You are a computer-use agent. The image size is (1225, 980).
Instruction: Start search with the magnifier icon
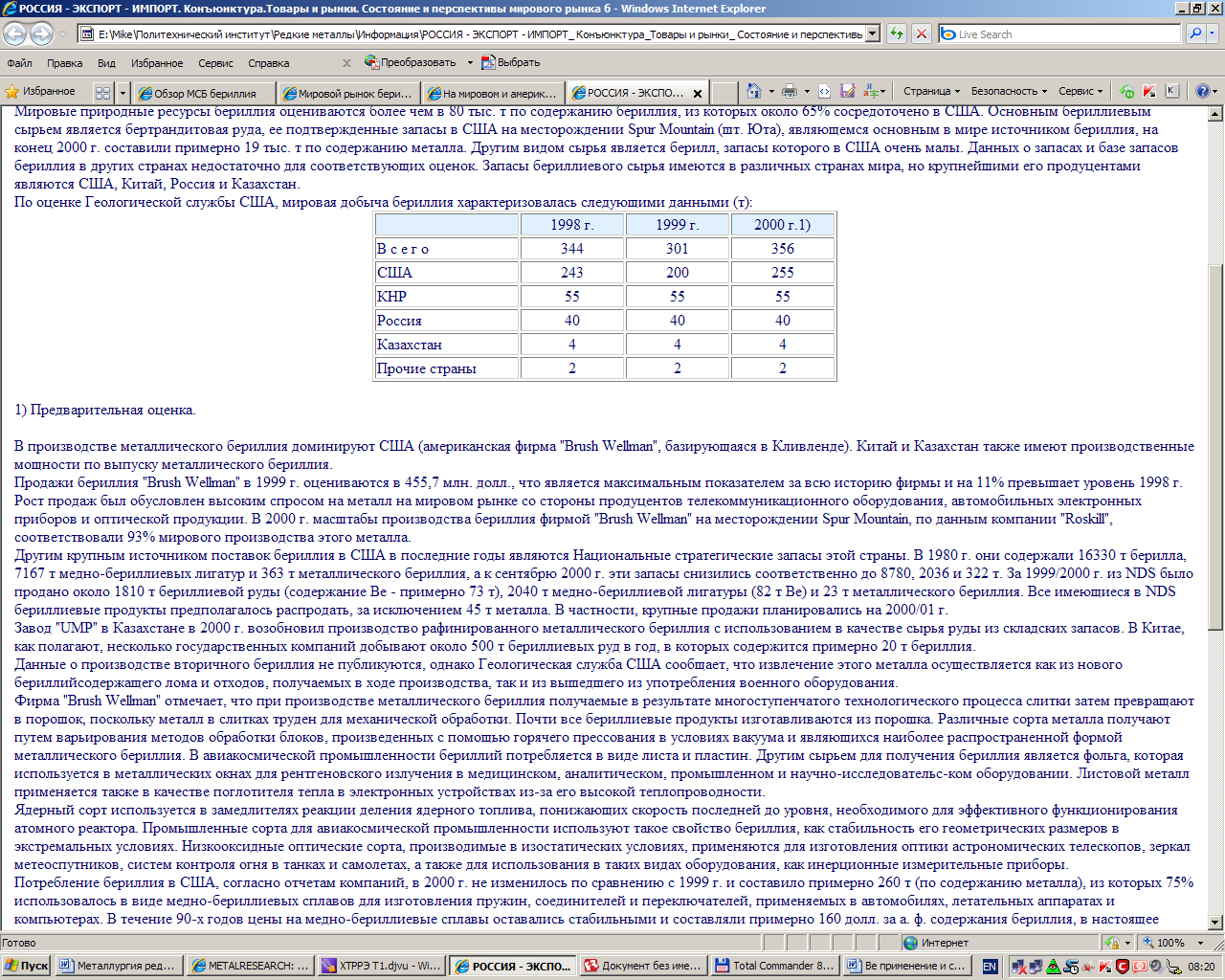1195,34
